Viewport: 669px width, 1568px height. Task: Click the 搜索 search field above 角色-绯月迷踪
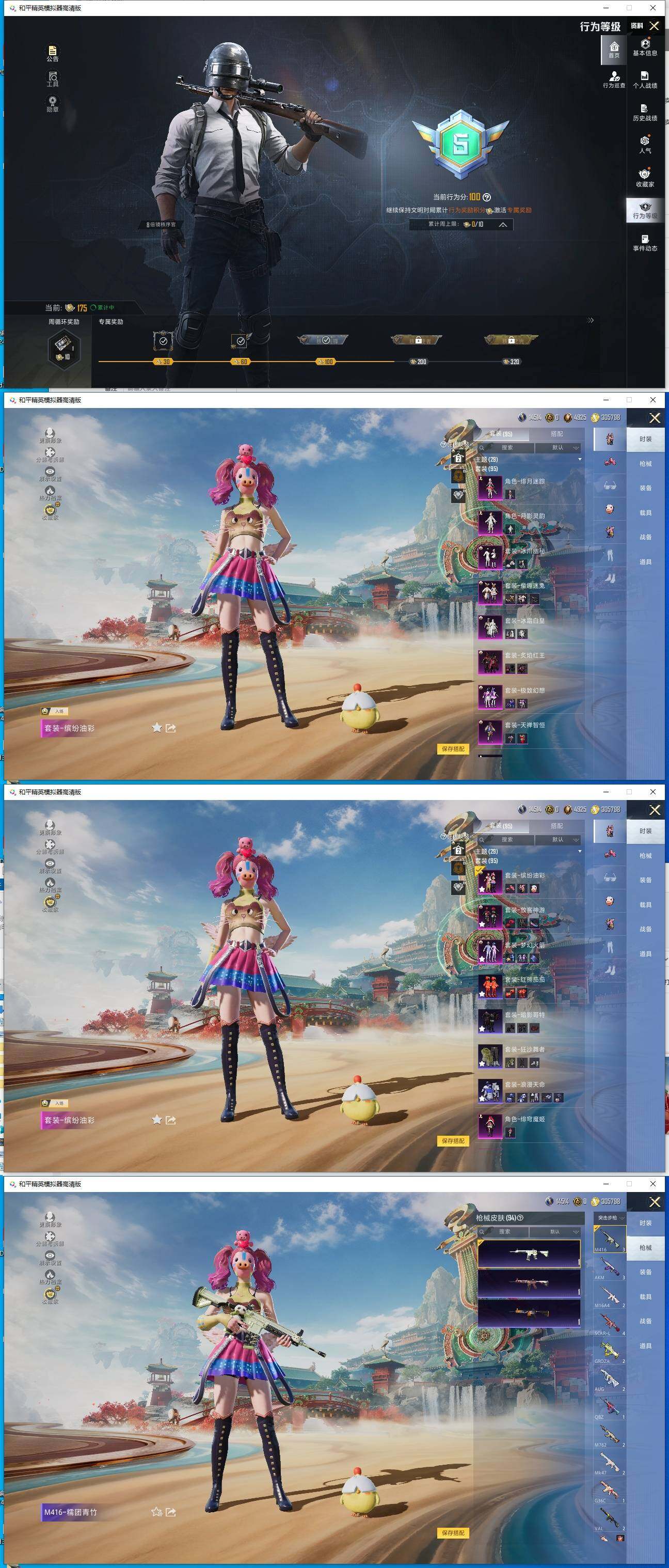pyautogui.click(x=505, y=447)
